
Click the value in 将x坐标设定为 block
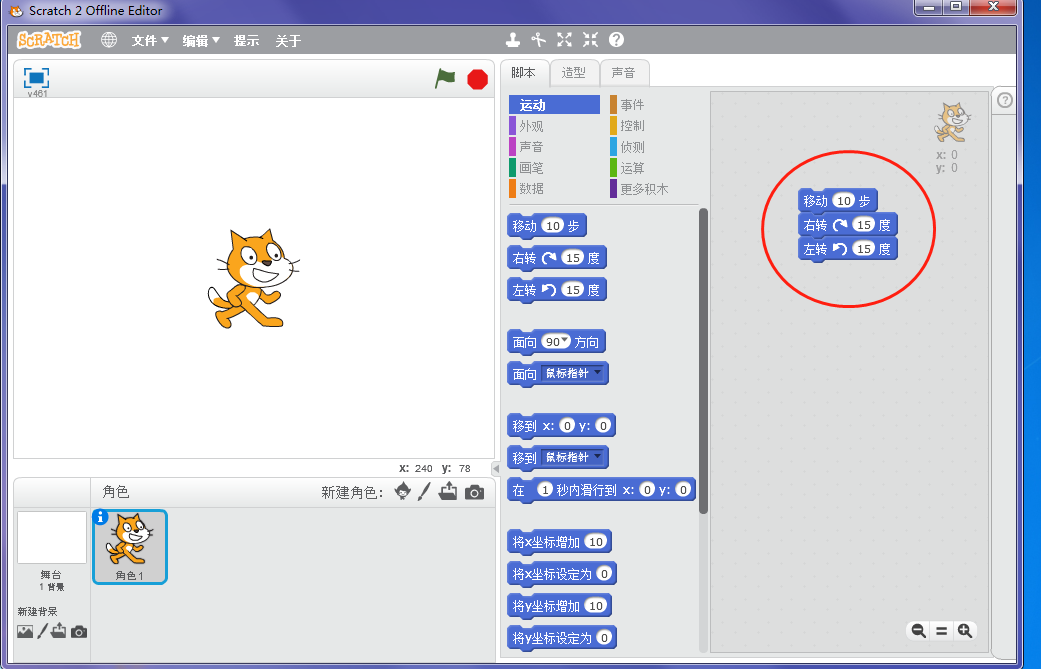coord(603,573)
